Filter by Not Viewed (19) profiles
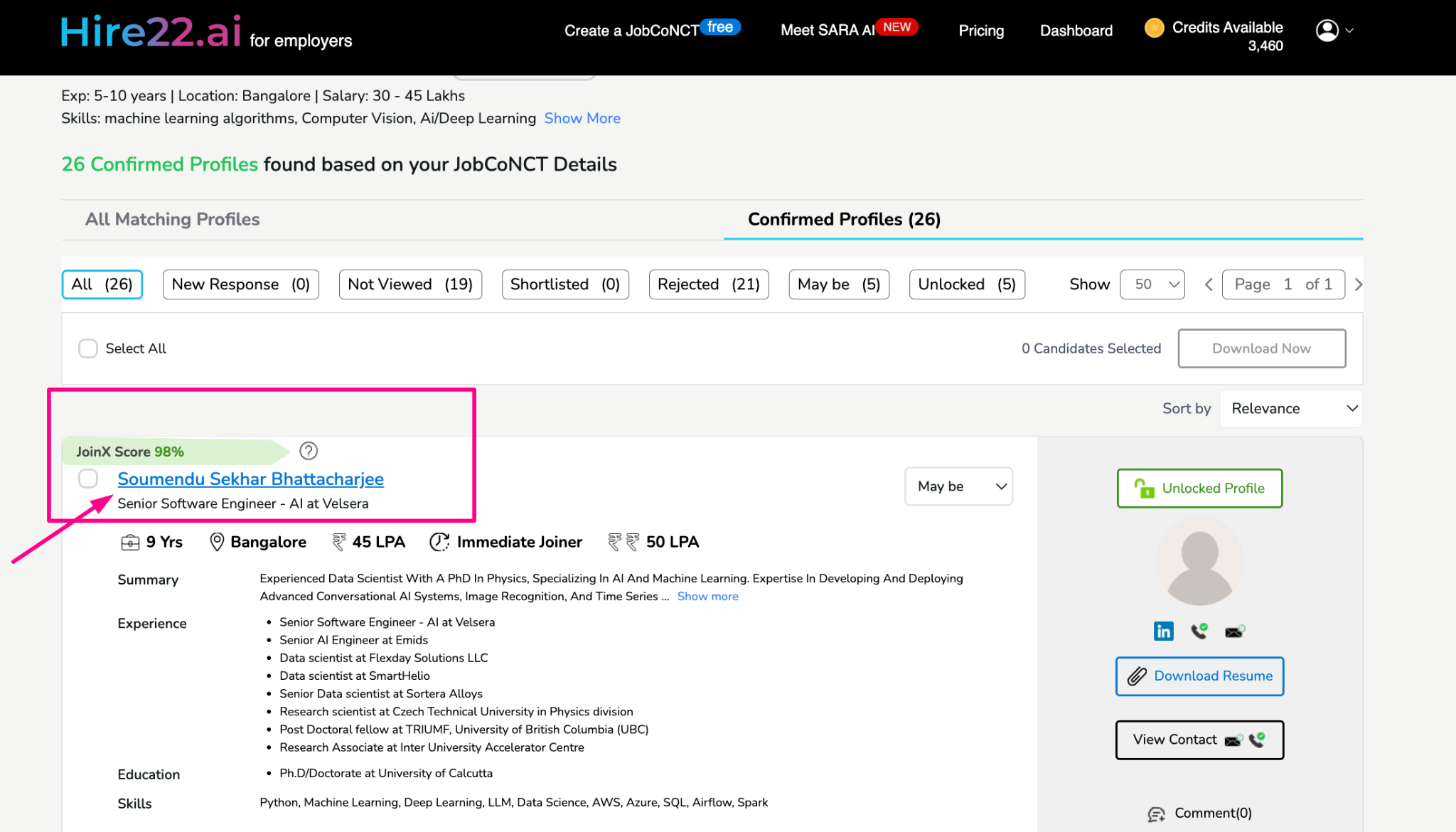The image size is (1456, 832). click(x=410, y=284)
